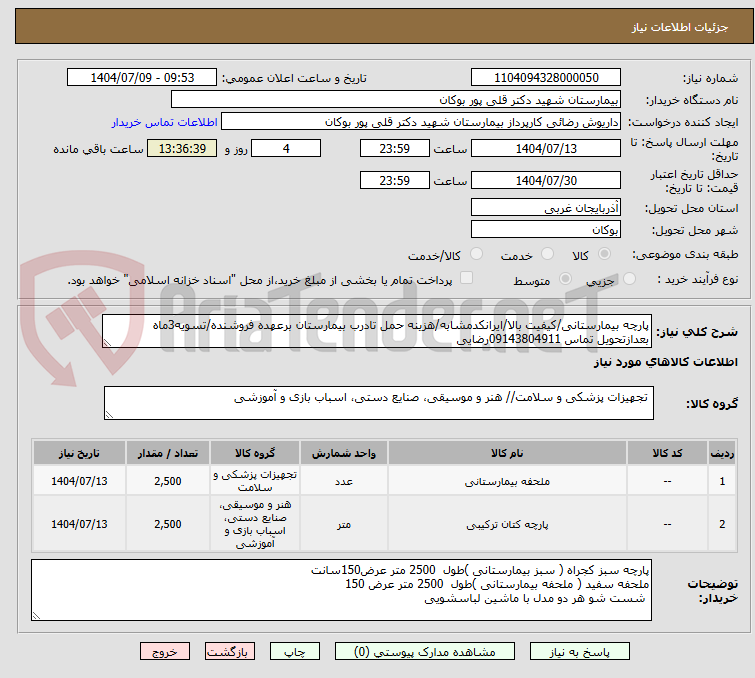Click the توضیحات خریدار text area
Image resolution: width=755 pixels, height=678 pixels.
(341, 590)
